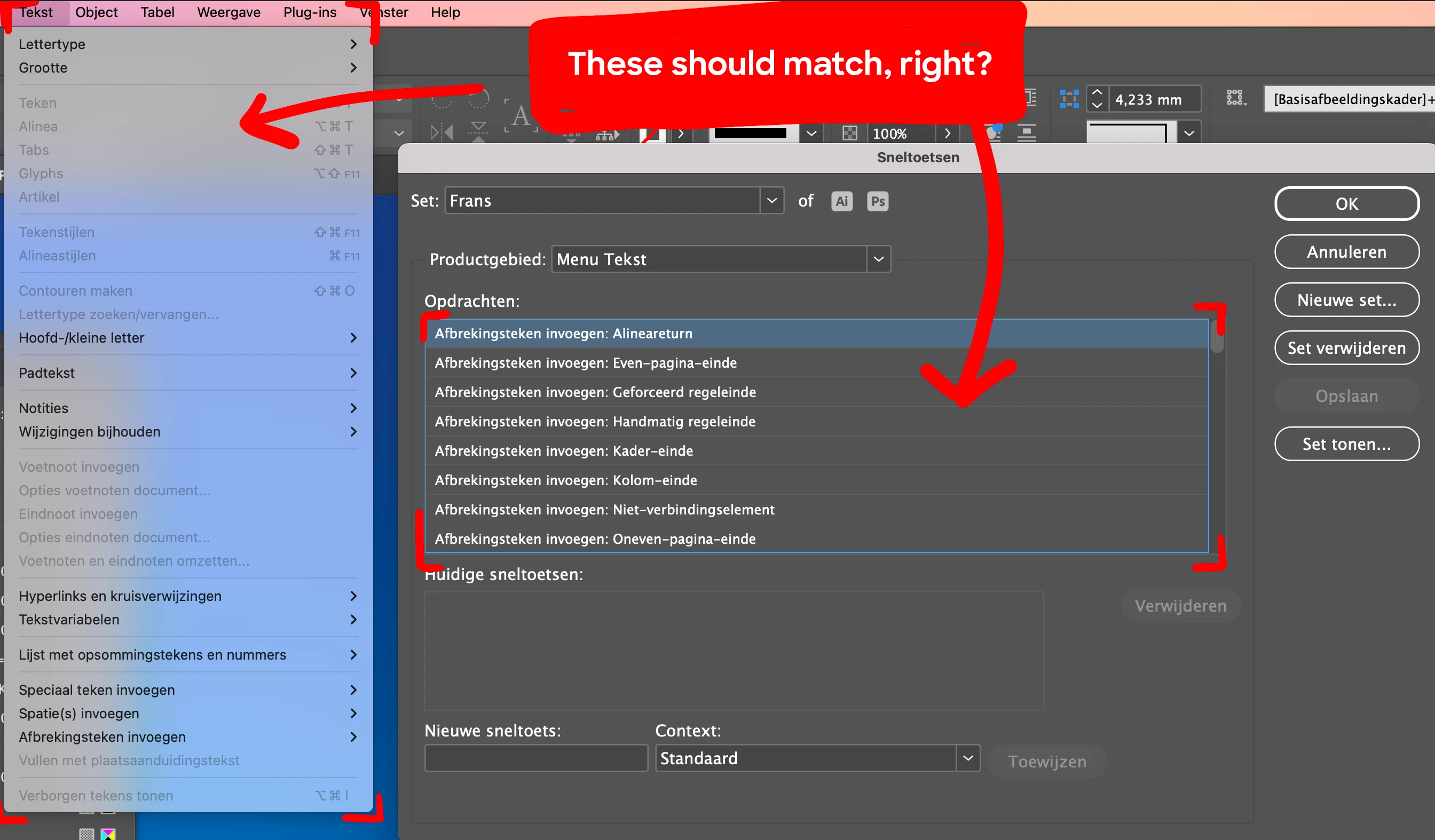
Task: Click the Flip Vertical icon in control bar
Action: coord(478,131)
